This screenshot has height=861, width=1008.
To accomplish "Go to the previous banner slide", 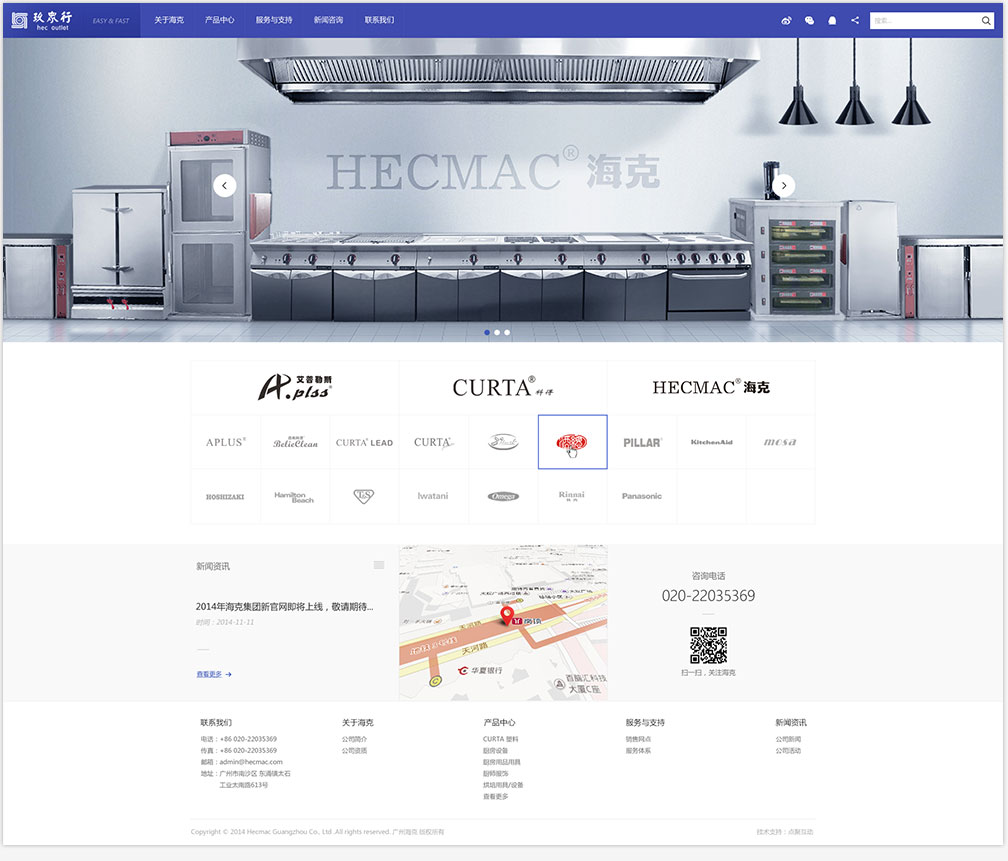I will [x=224, y=185].
